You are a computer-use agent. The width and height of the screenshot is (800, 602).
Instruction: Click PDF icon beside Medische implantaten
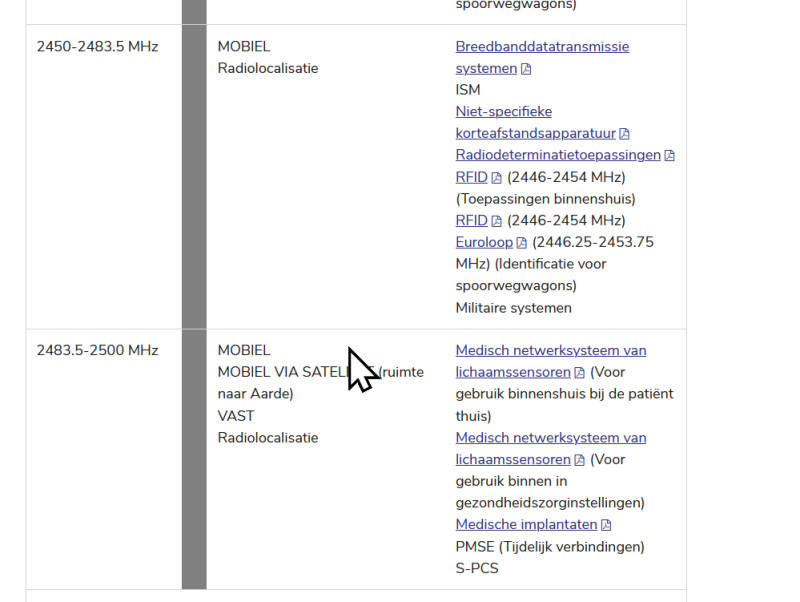click(606, 525)
